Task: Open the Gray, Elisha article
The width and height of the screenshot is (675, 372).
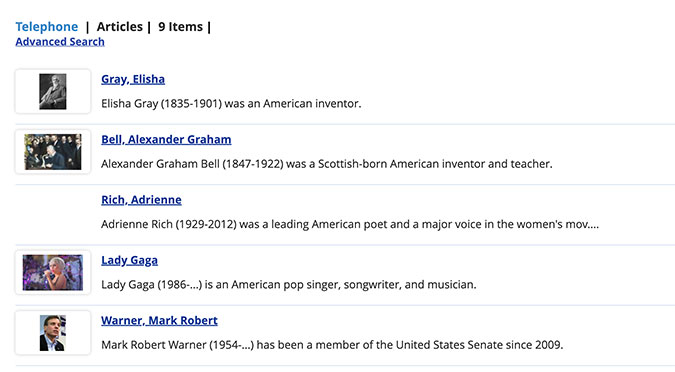Action: point(133,79)
